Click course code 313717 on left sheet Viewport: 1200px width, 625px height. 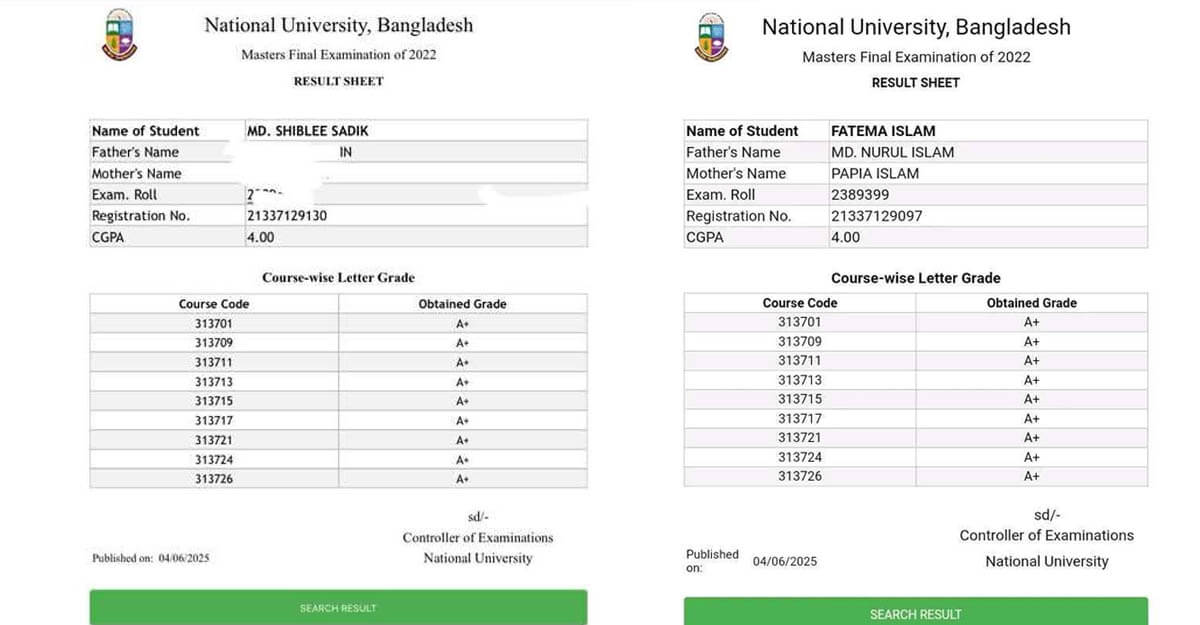(x=214, y=421)
